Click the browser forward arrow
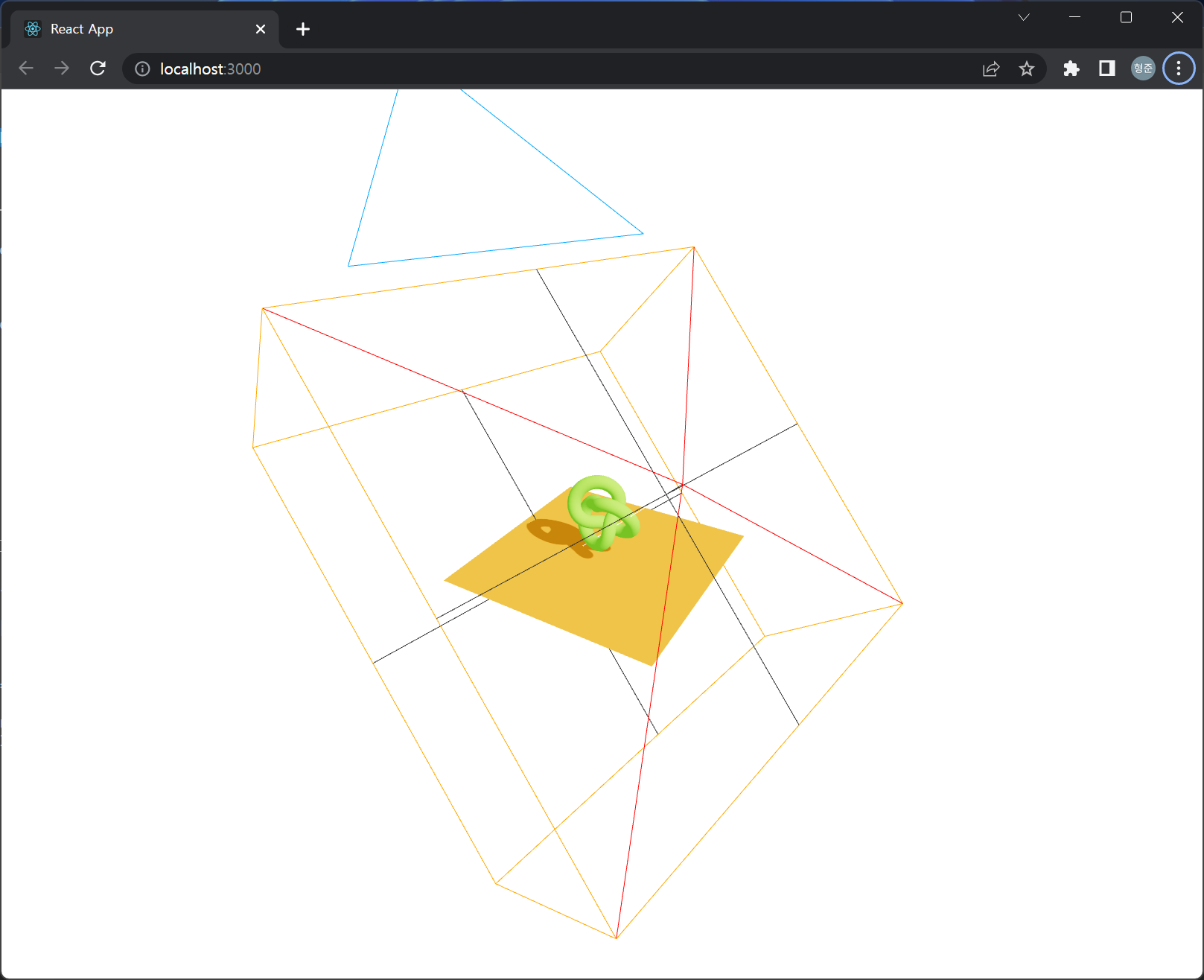This screenshot has height=980, width=1204. point(62,69)
